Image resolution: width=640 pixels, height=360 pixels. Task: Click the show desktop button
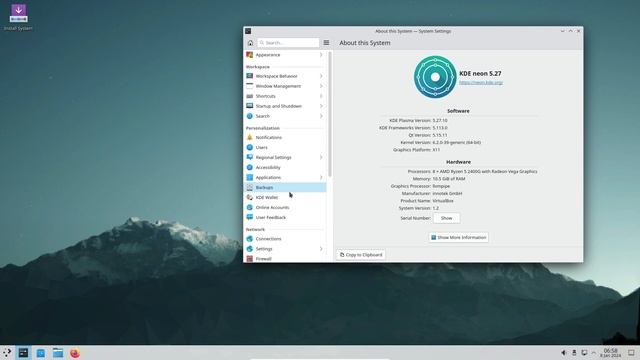(x=631, y=353)
